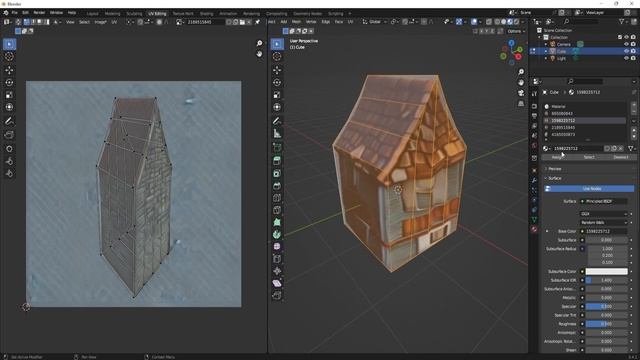Screen dimensions: 640x360
Task: Click the Assign material button
Action: point(557,157)
